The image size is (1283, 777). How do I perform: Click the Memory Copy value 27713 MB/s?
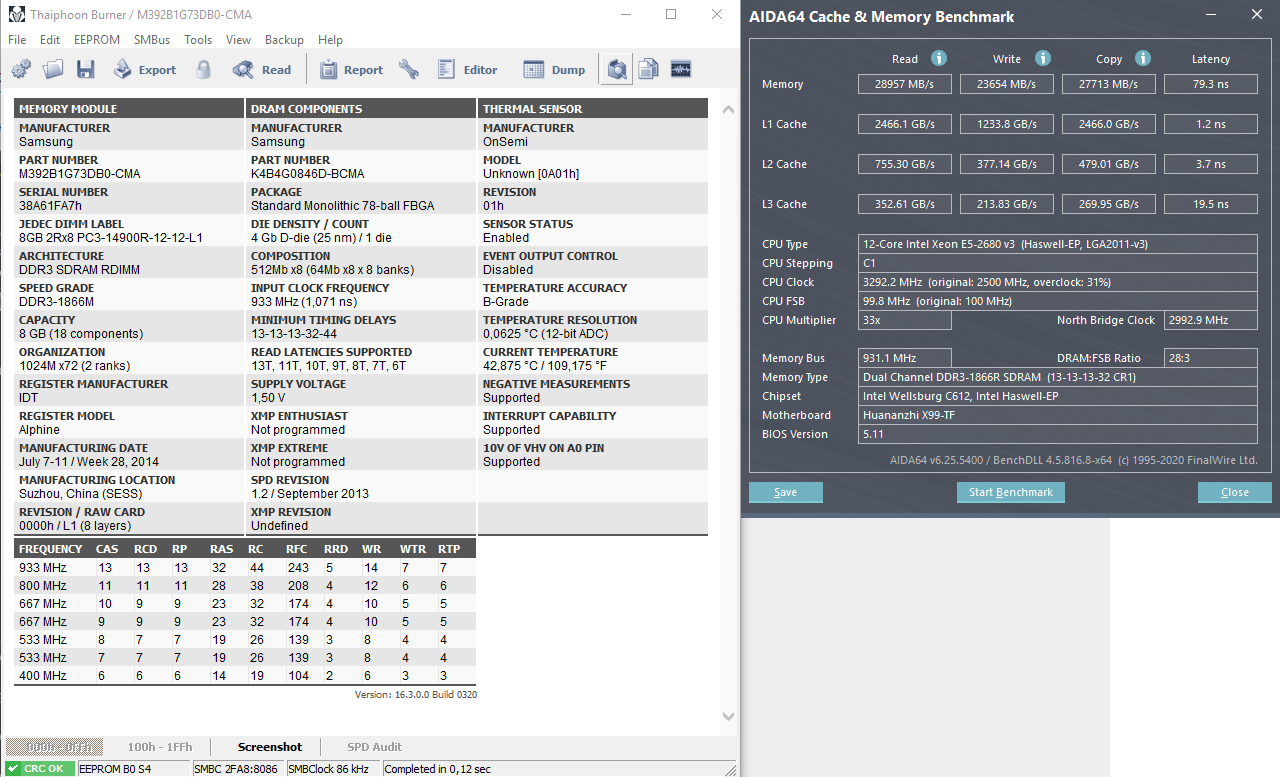tap(1109, 84)
